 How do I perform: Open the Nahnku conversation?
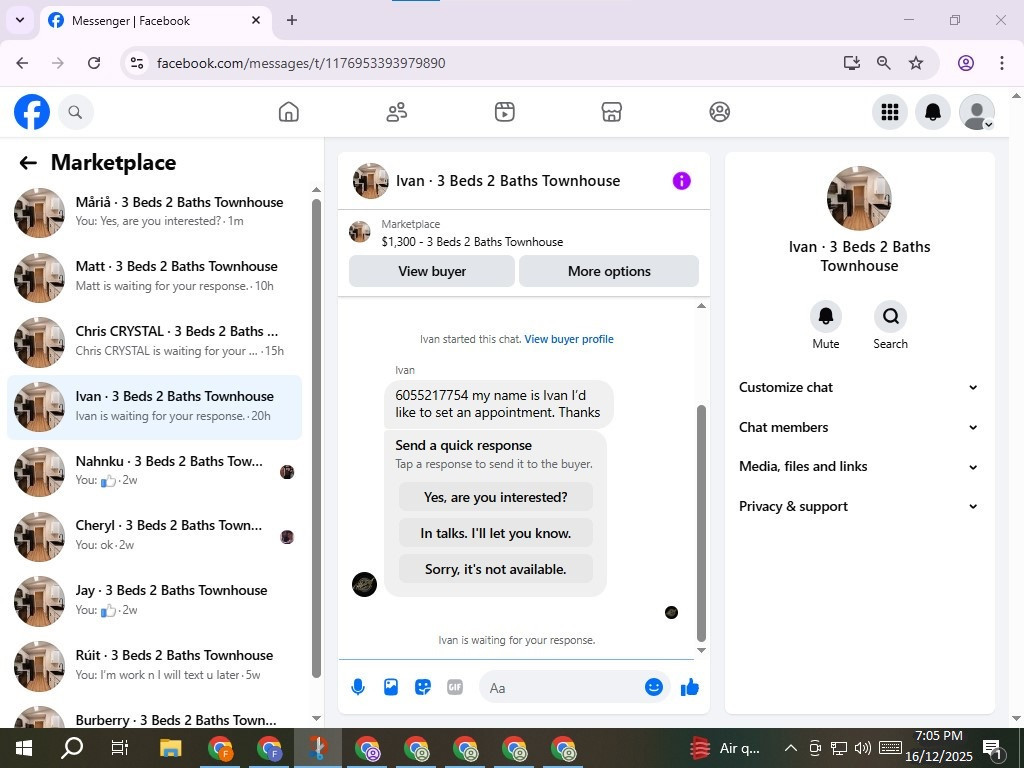point(155,471)
